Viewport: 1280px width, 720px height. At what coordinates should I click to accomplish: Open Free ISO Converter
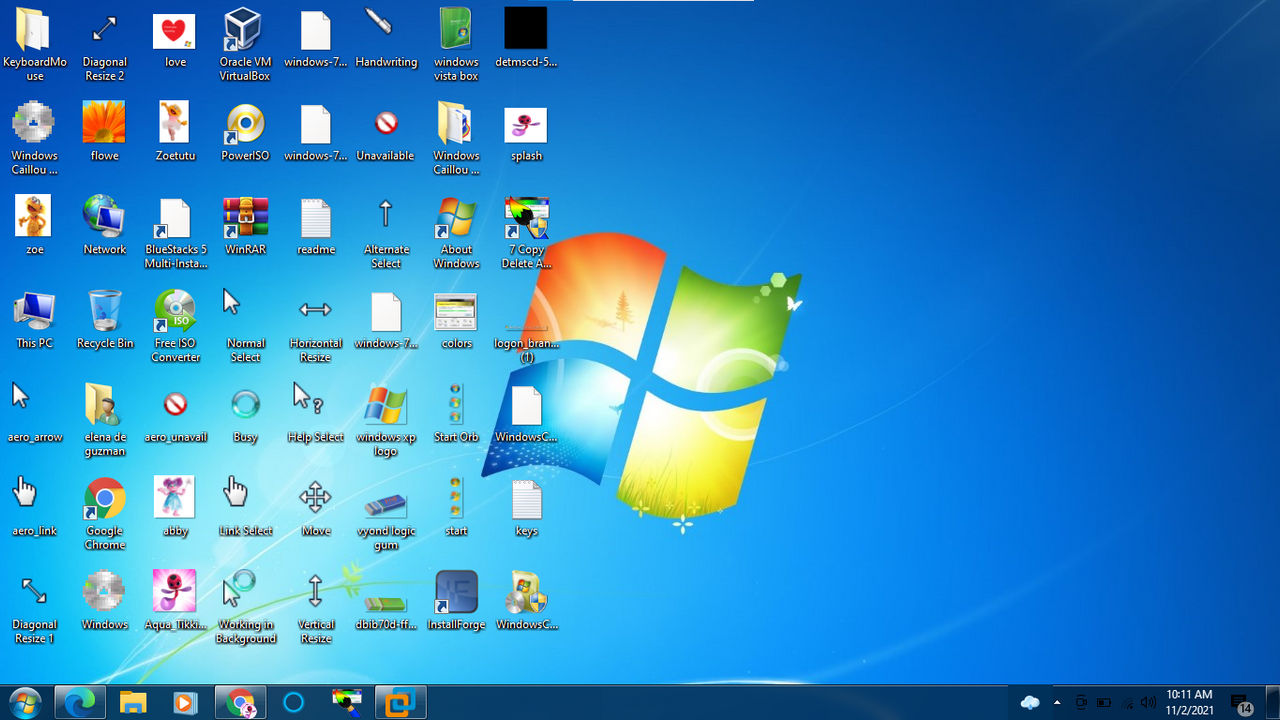[x=175, y=314]
